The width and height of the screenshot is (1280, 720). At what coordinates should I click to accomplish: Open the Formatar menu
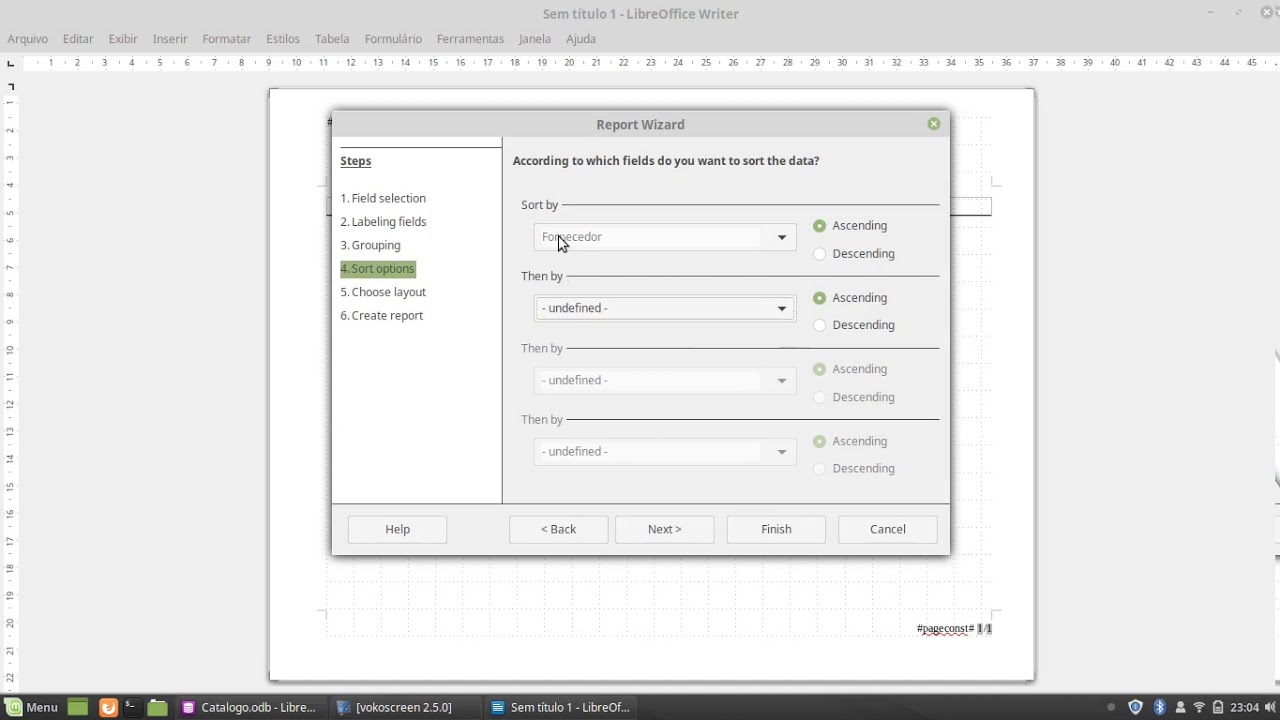point(227,39)
